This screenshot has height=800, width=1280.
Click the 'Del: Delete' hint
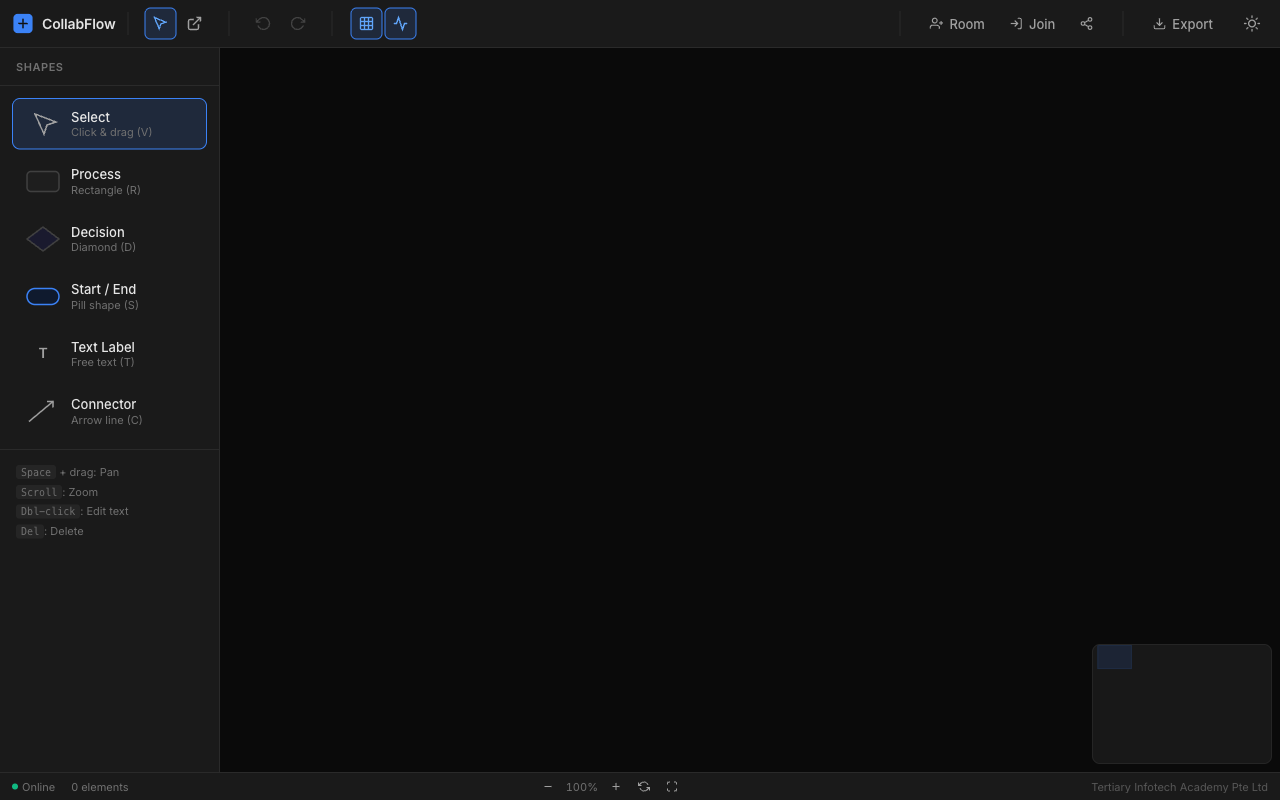point(50,531)
